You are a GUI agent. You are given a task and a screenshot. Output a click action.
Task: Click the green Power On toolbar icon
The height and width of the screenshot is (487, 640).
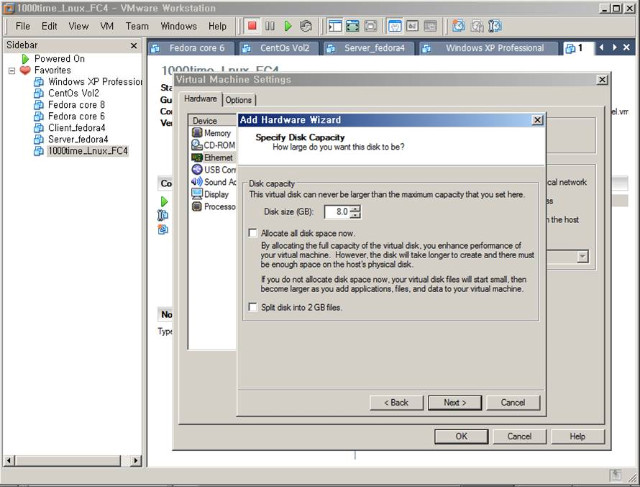coord(288,26)
